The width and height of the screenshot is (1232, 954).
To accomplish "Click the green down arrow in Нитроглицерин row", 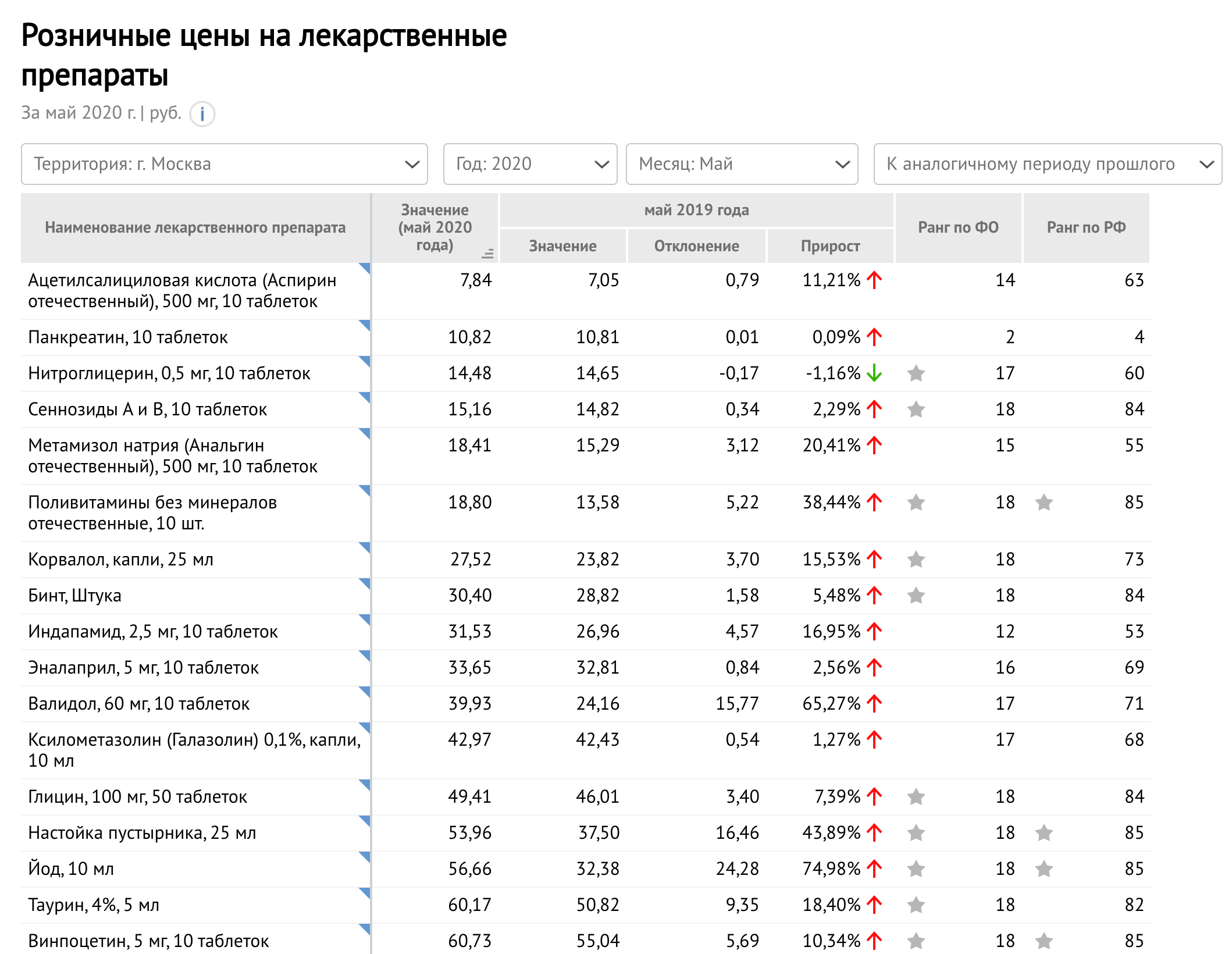I will point(874,373).
